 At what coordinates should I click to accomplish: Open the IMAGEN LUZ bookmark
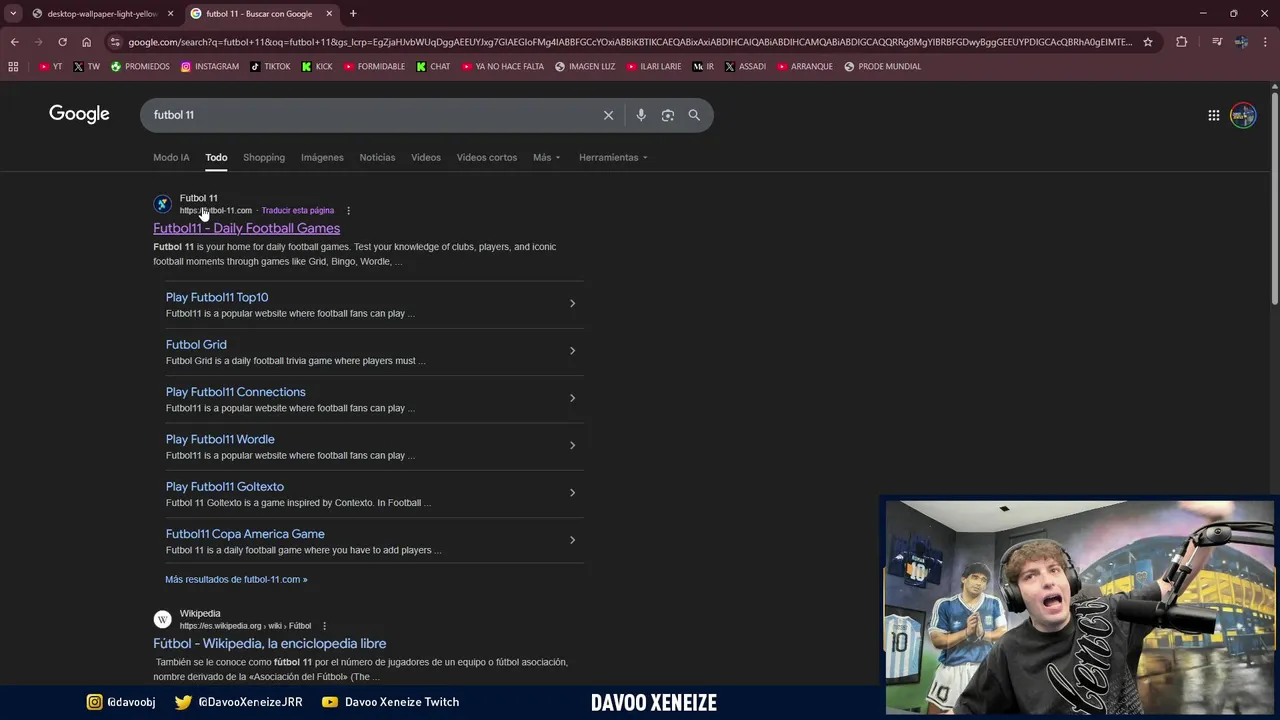point(585,66)
